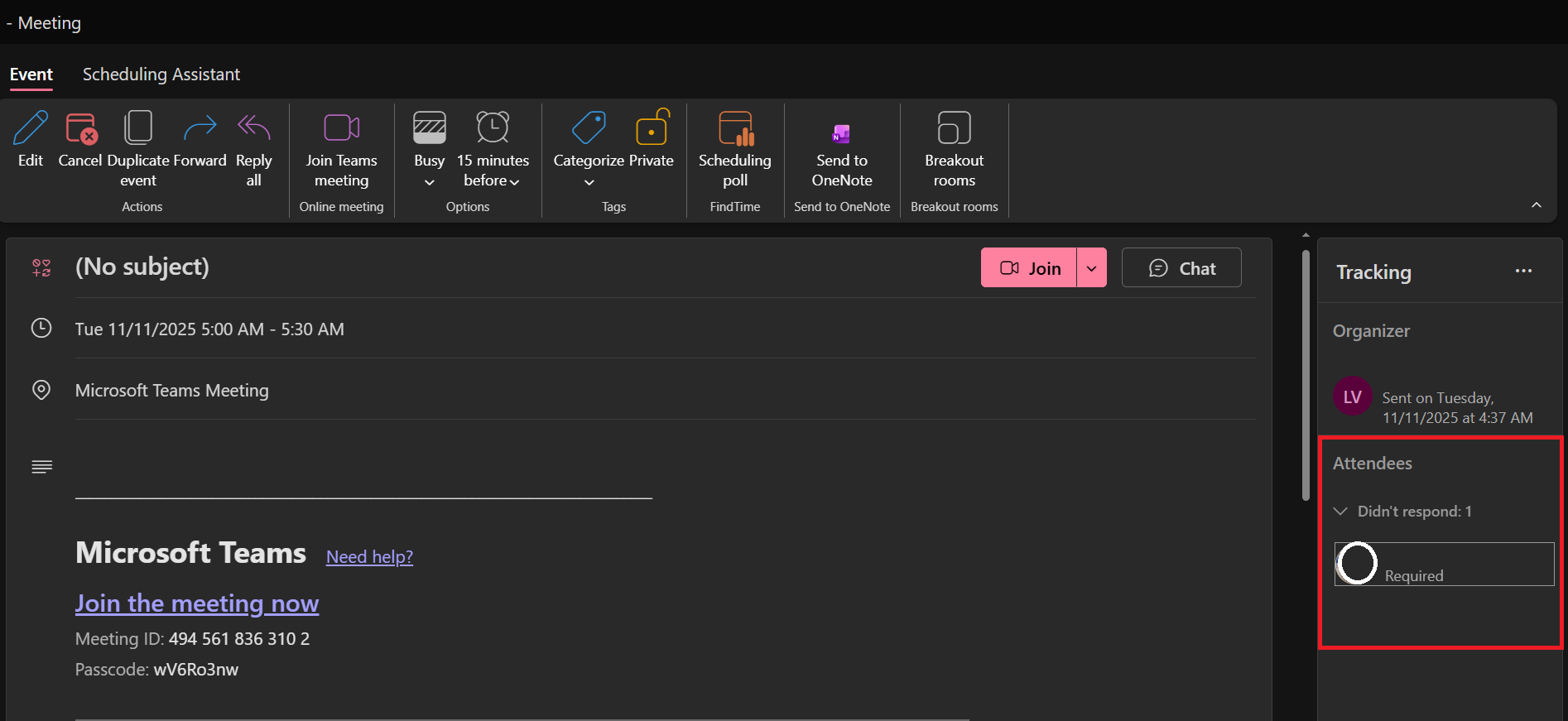The image size is (1568, 721).
Task: Click the description lines icon
Action: point(41,467)
